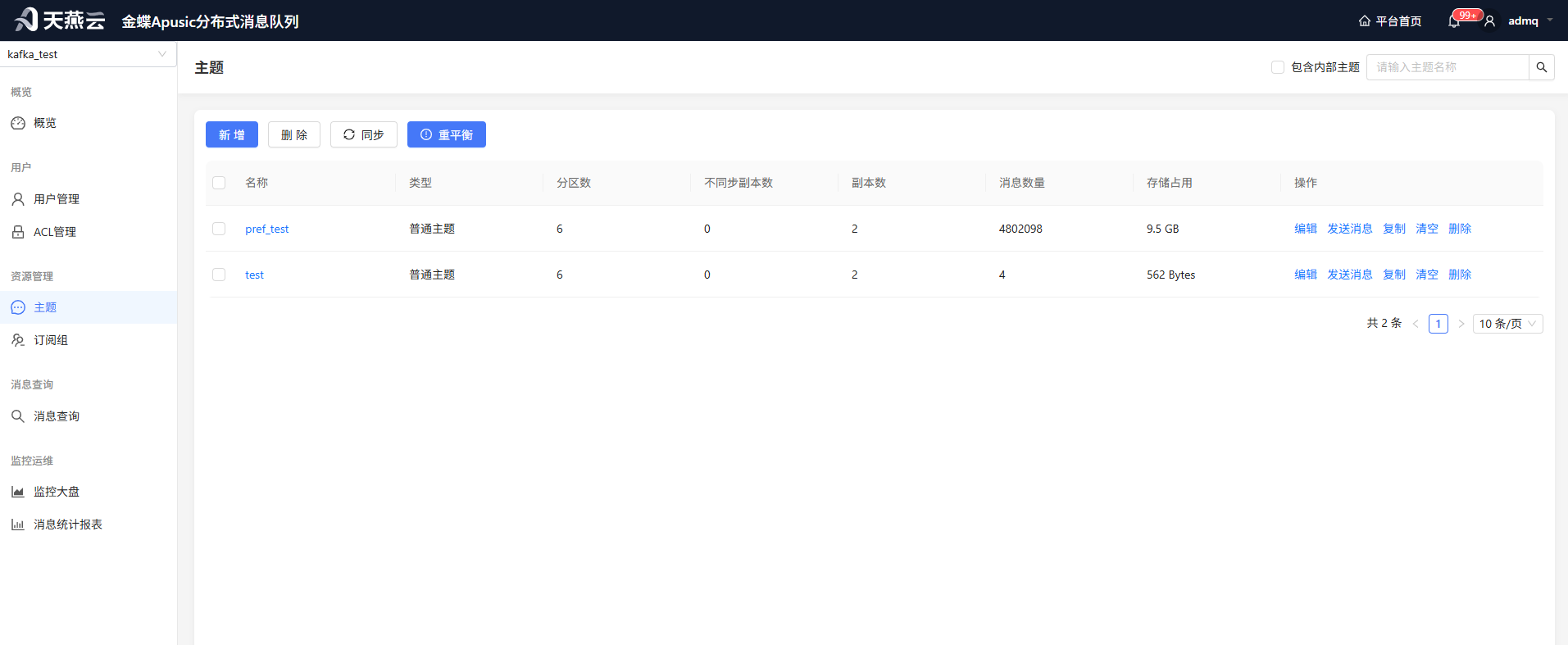Focus the 请输入主题名称 search field
The width and height of the screenshot is (1568, 645).
point(1448,67)
